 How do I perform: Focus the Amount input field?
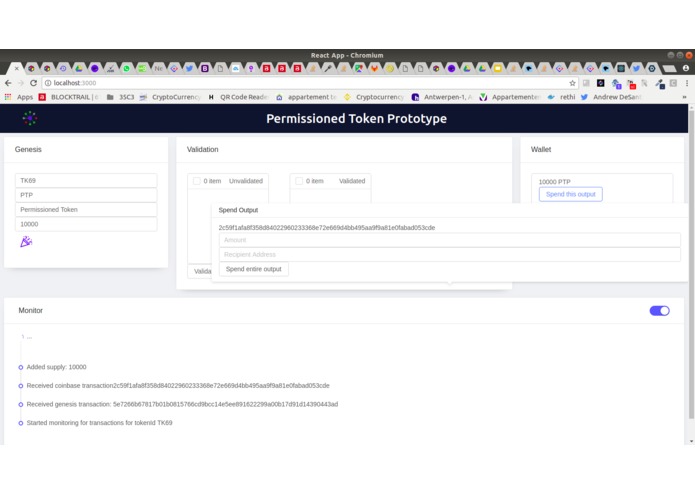click(x=449, y=240)
